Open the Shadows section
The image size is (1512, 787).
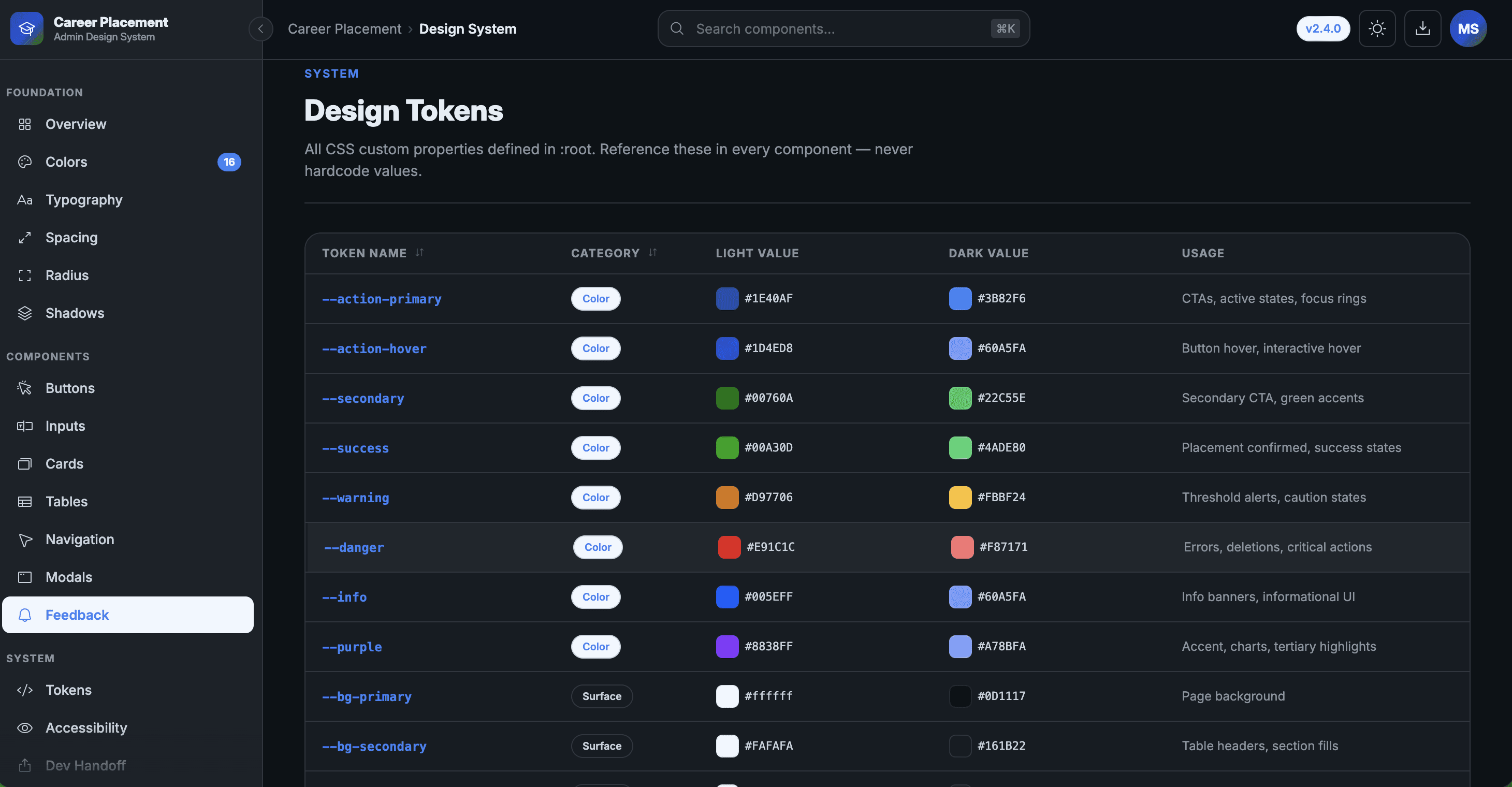[128, 313]
